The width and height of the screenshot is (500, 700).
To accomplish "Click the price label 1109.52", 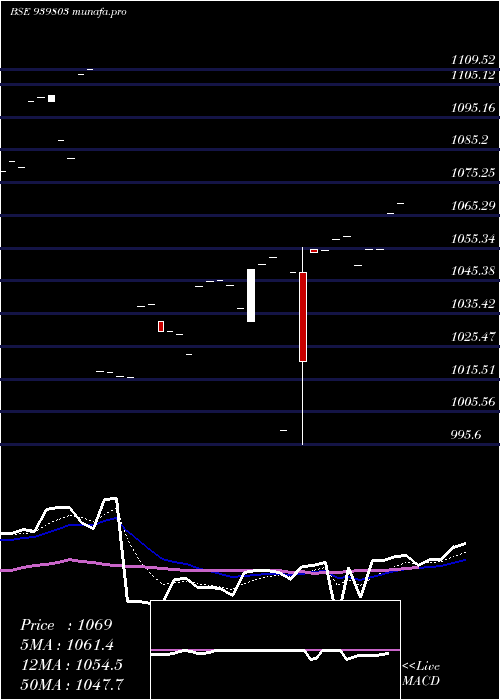I will [473, 60].
